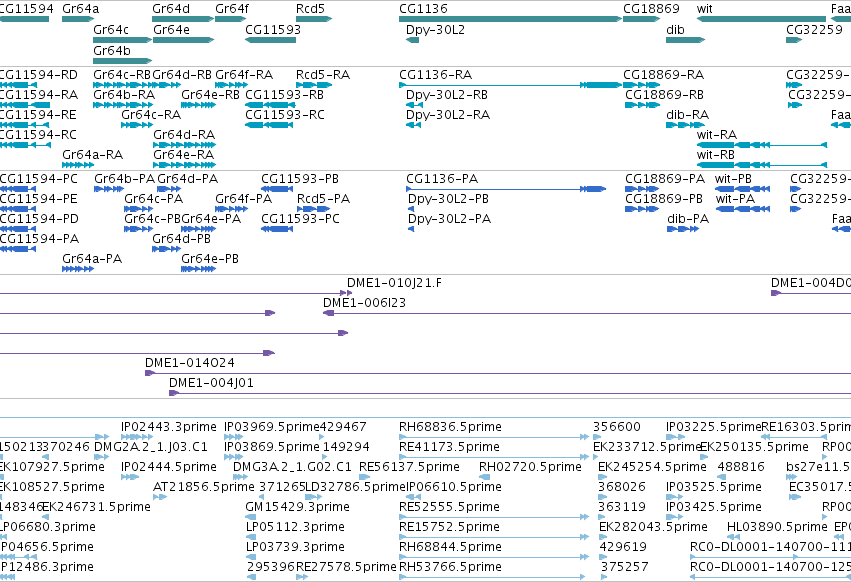Click the dib gene feature
This screenshot has width=851, height=582.
click(x=685, y=40)
